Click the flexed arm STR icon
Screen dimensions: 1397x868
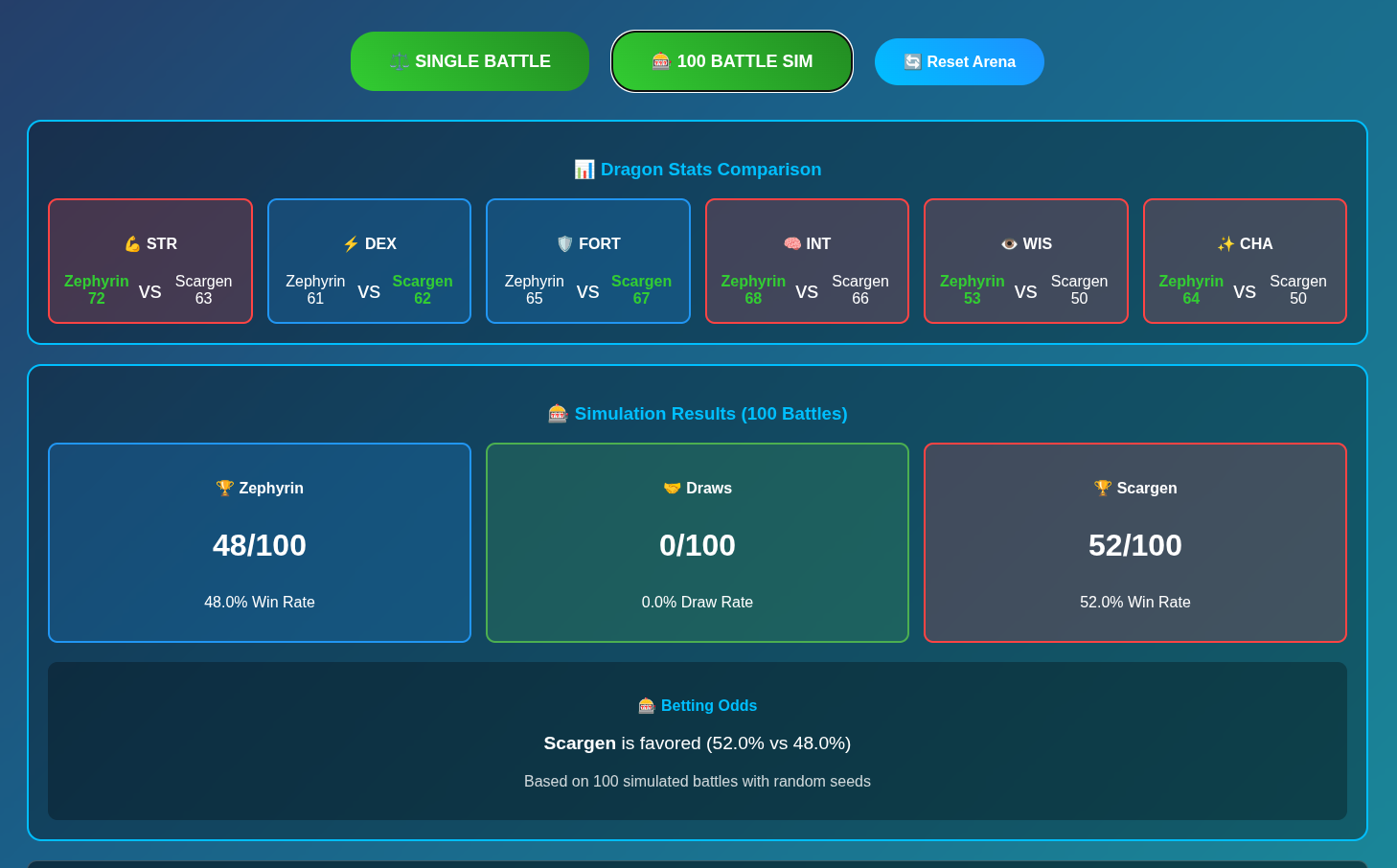(x=132, y=244)
